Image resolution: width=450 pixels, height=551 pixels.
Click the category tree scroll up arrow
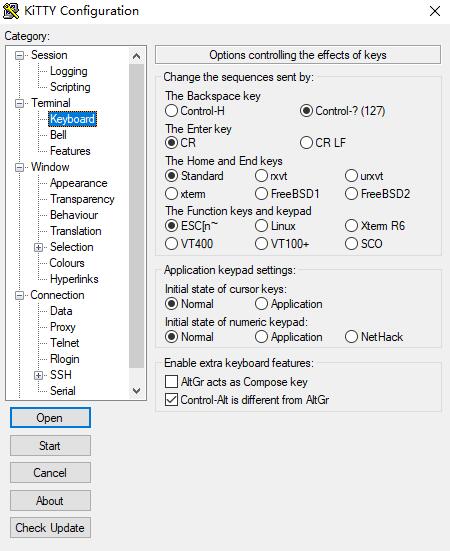click(x=137, y=56)
